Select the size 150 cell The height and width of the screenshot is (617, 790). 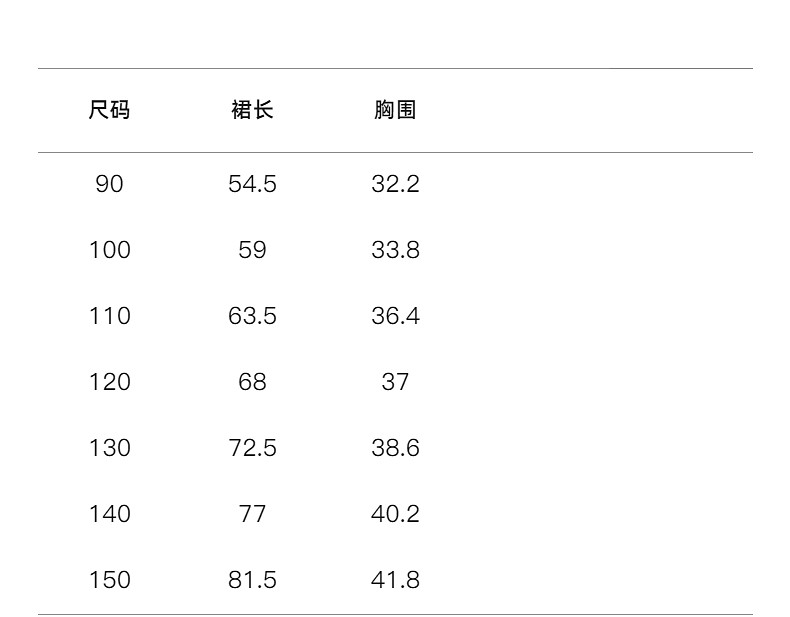109,580
